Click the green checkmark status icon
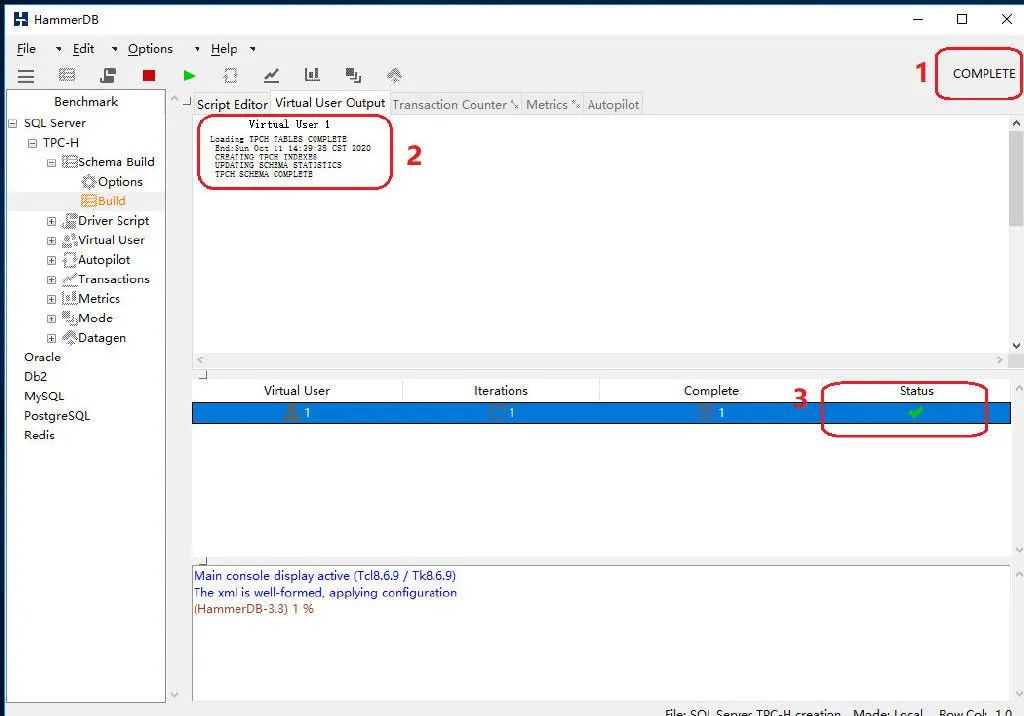This screenshot has height=716, width=1024. coord(916,412)
